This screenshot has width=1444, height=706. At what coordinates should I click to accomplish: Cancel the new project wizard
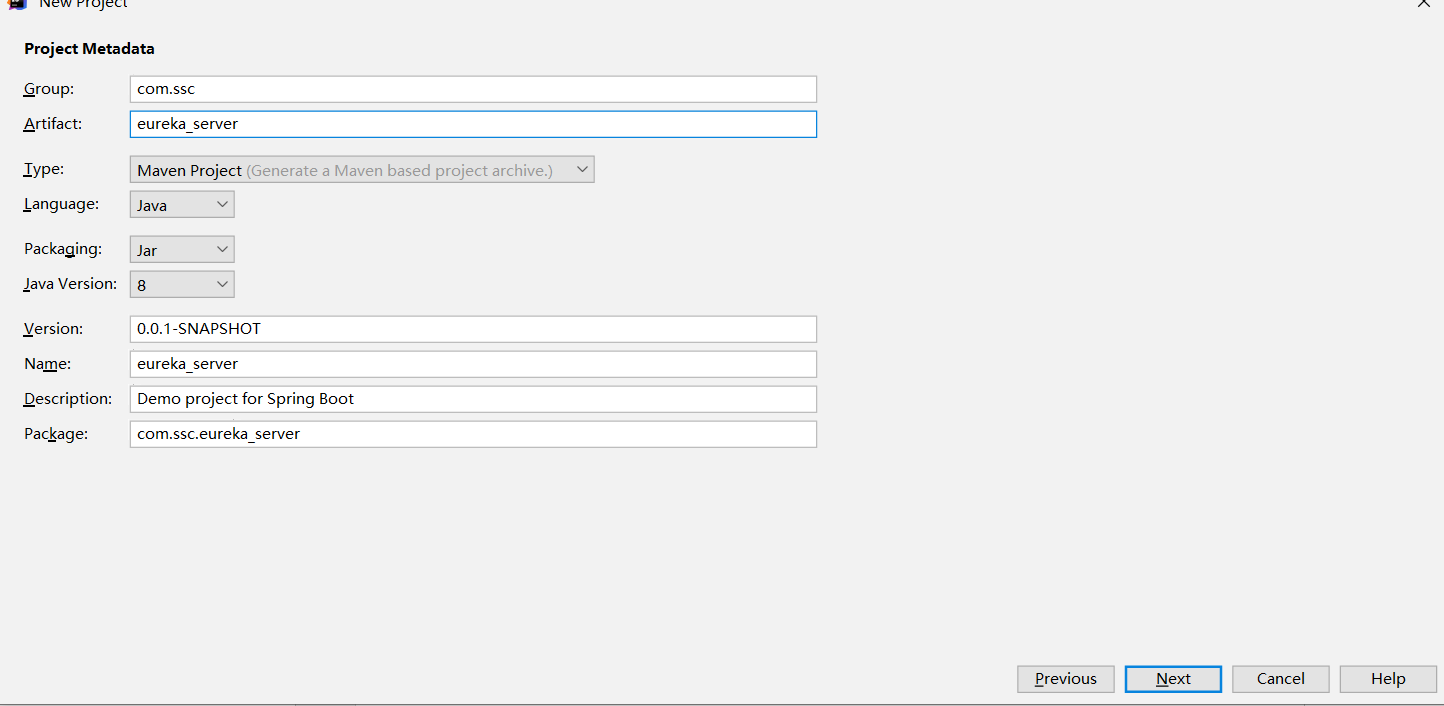[x=1281, y=679]
